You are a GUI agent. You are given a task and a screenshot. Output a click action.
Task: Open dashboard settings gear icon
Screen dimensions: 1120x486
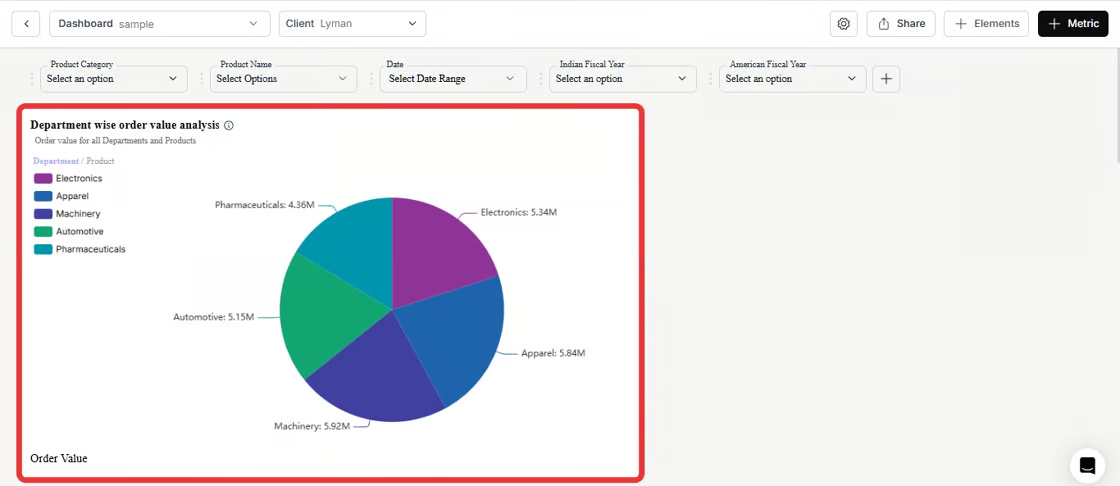click(844, 24)
